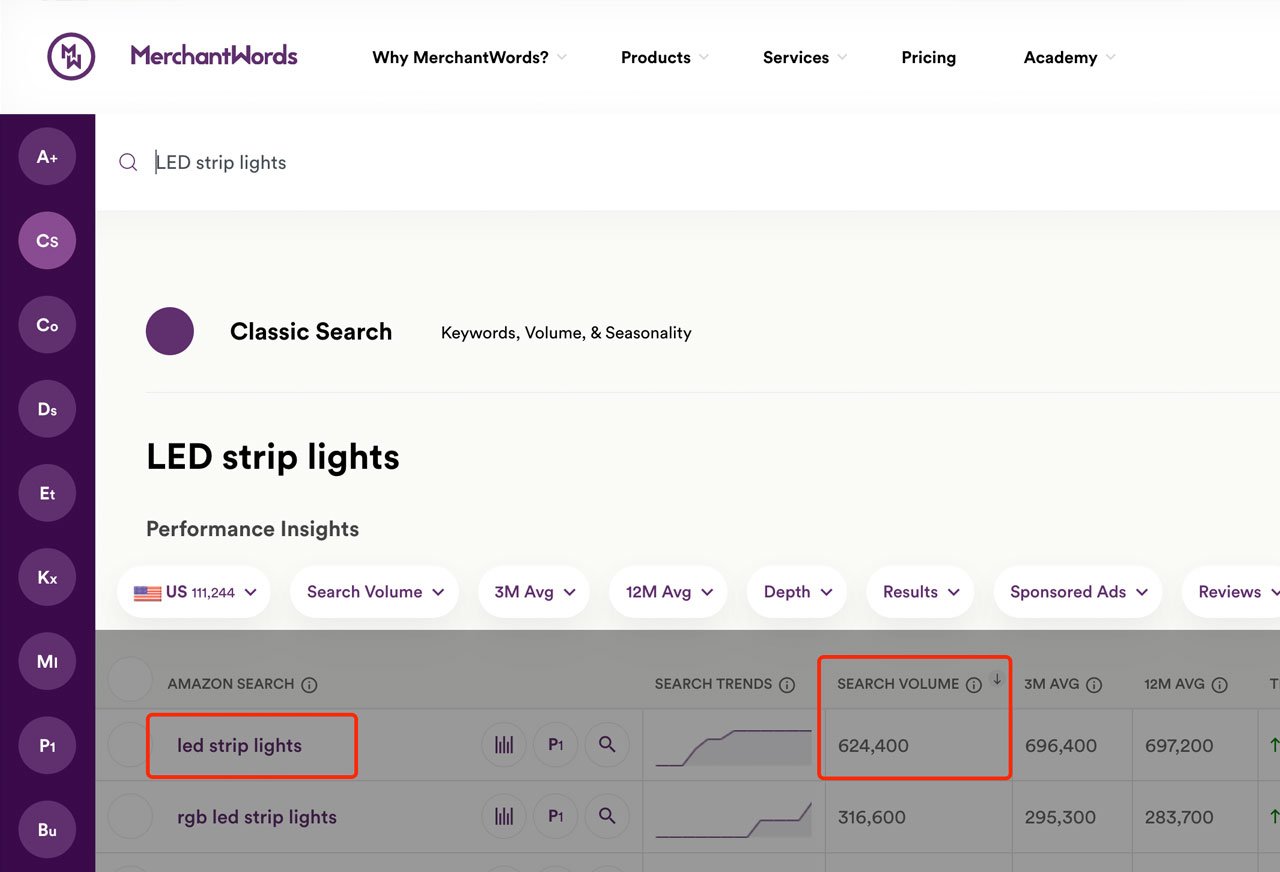Toggle the select-all circle in table header
Image resolution: width=1280 pixels, height=872 pixels.
click(x=130, y=680)
